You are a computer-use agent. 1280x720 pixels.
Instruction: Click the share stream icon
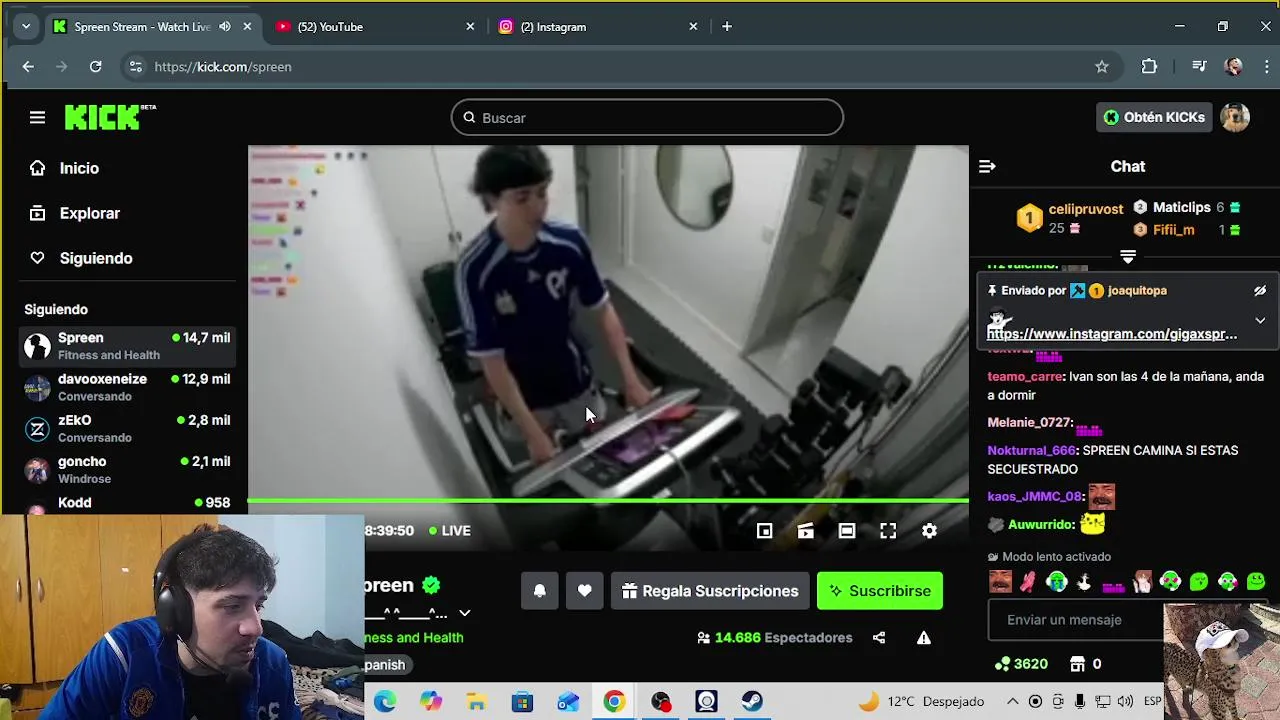(879, 638)
